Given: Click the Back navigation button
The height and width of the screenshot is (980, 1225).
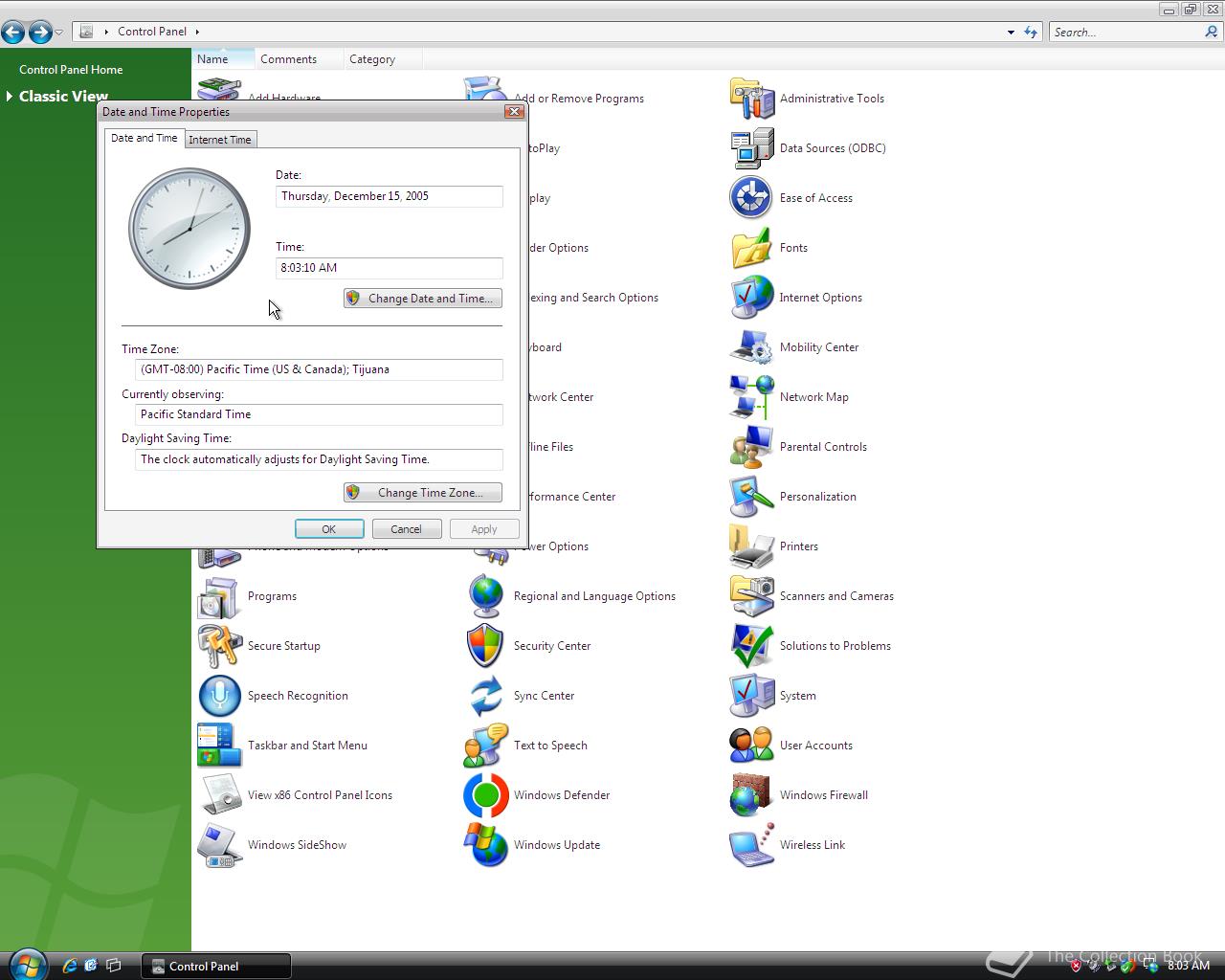Looking at the screenshot, I should [13, 33].
